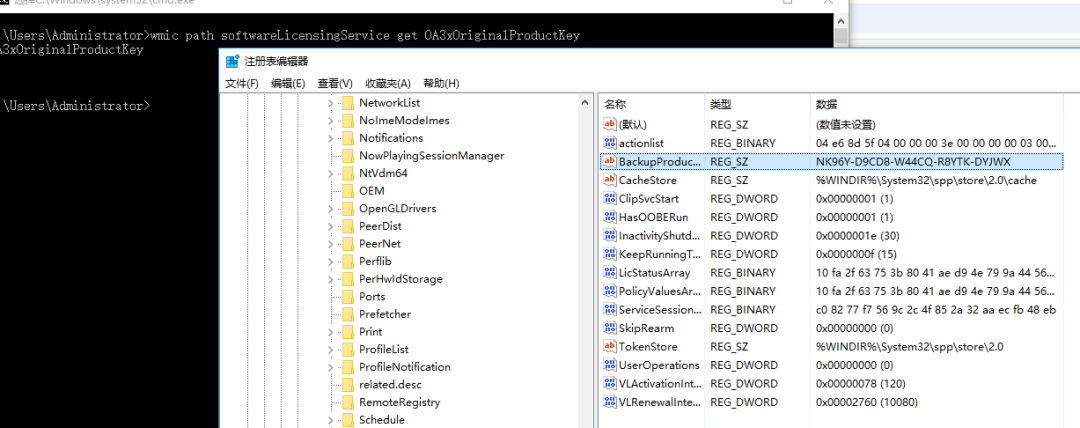Open the 文件(F) menu

tap(242, 83)
